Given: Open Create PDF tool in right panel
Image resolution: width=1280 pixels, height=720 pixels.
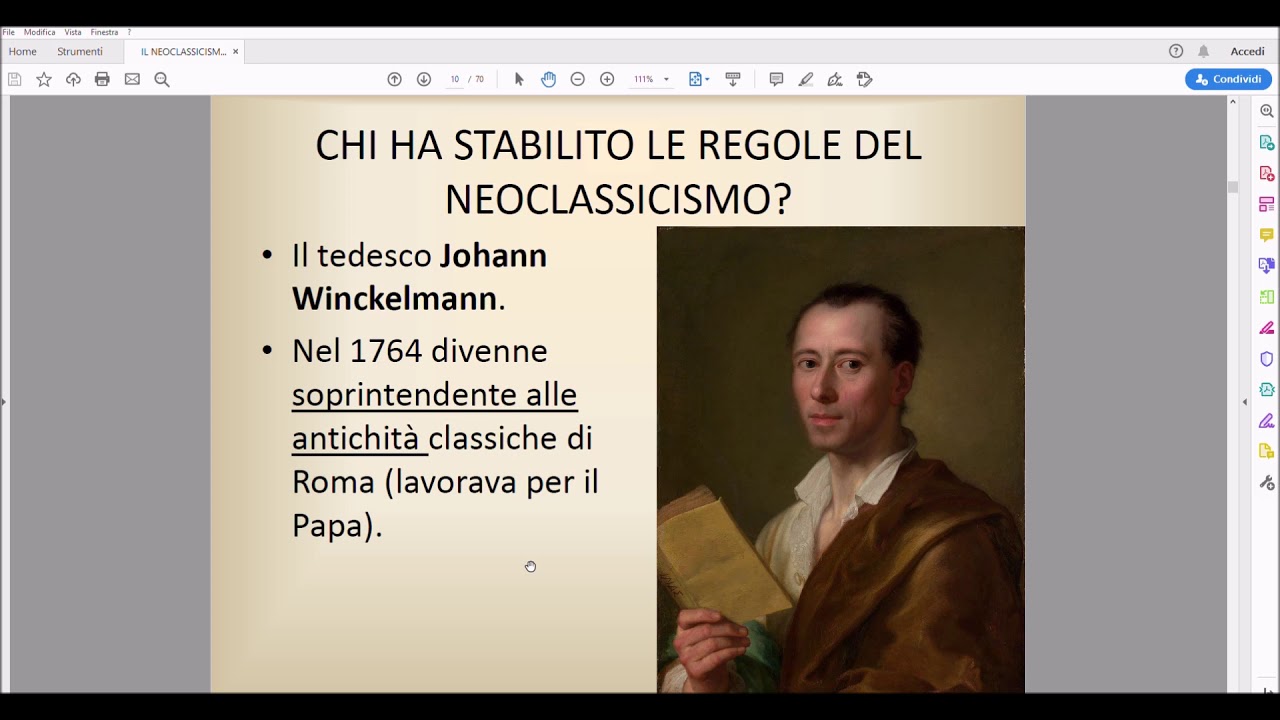Looking at the screenshot, I should point(1267,174).
